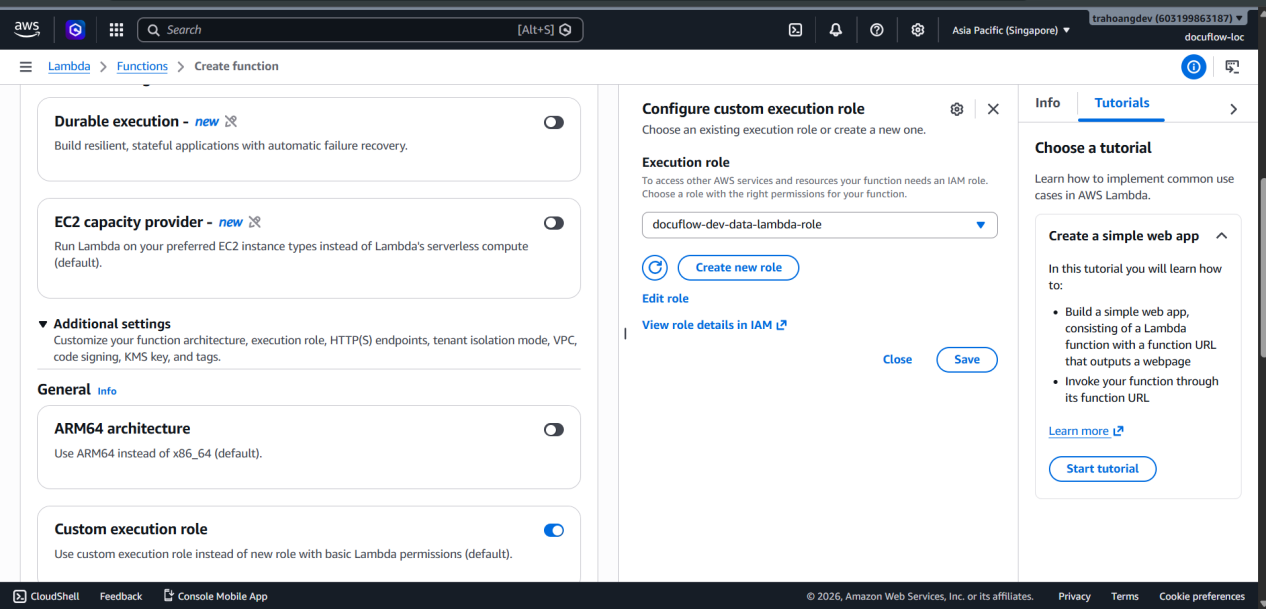Click the Info link next to General
Screen dimensions: 1266x609
click(107, 391)
